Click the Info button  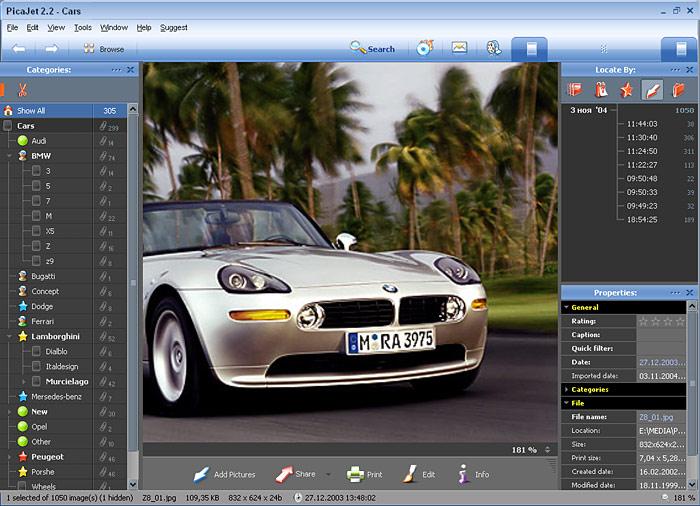pos(473,474)
